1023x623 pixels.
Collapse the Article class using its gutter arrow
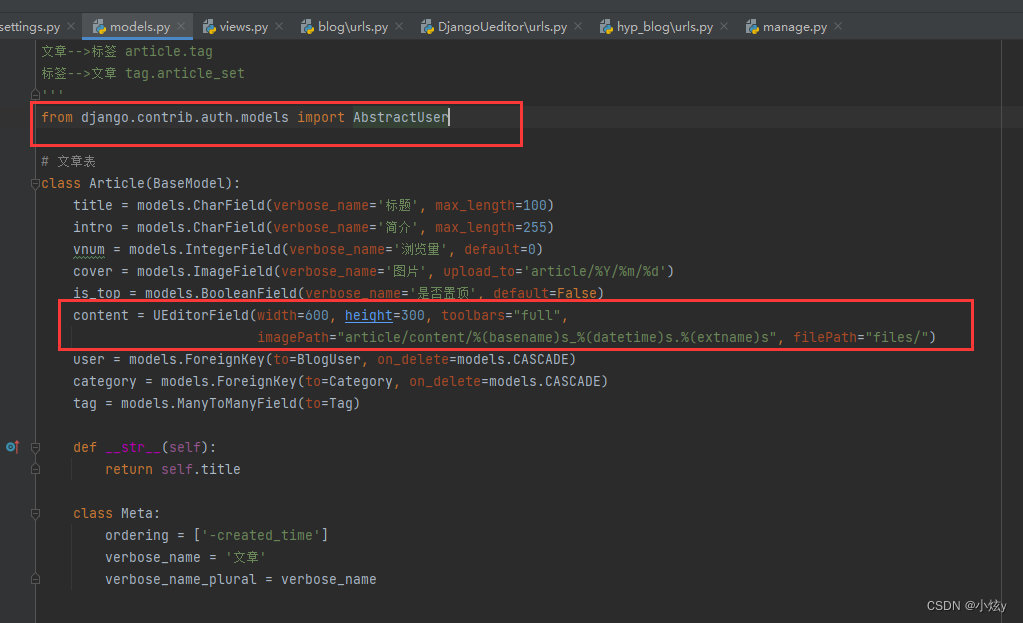[35, 183]
